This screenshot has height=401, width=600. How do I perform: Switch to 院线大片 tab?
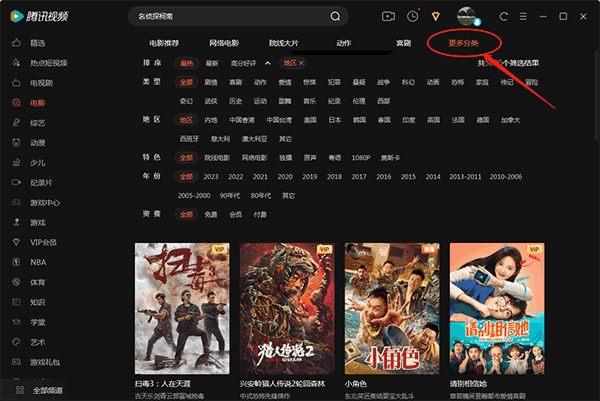click(x=284, y=43)
